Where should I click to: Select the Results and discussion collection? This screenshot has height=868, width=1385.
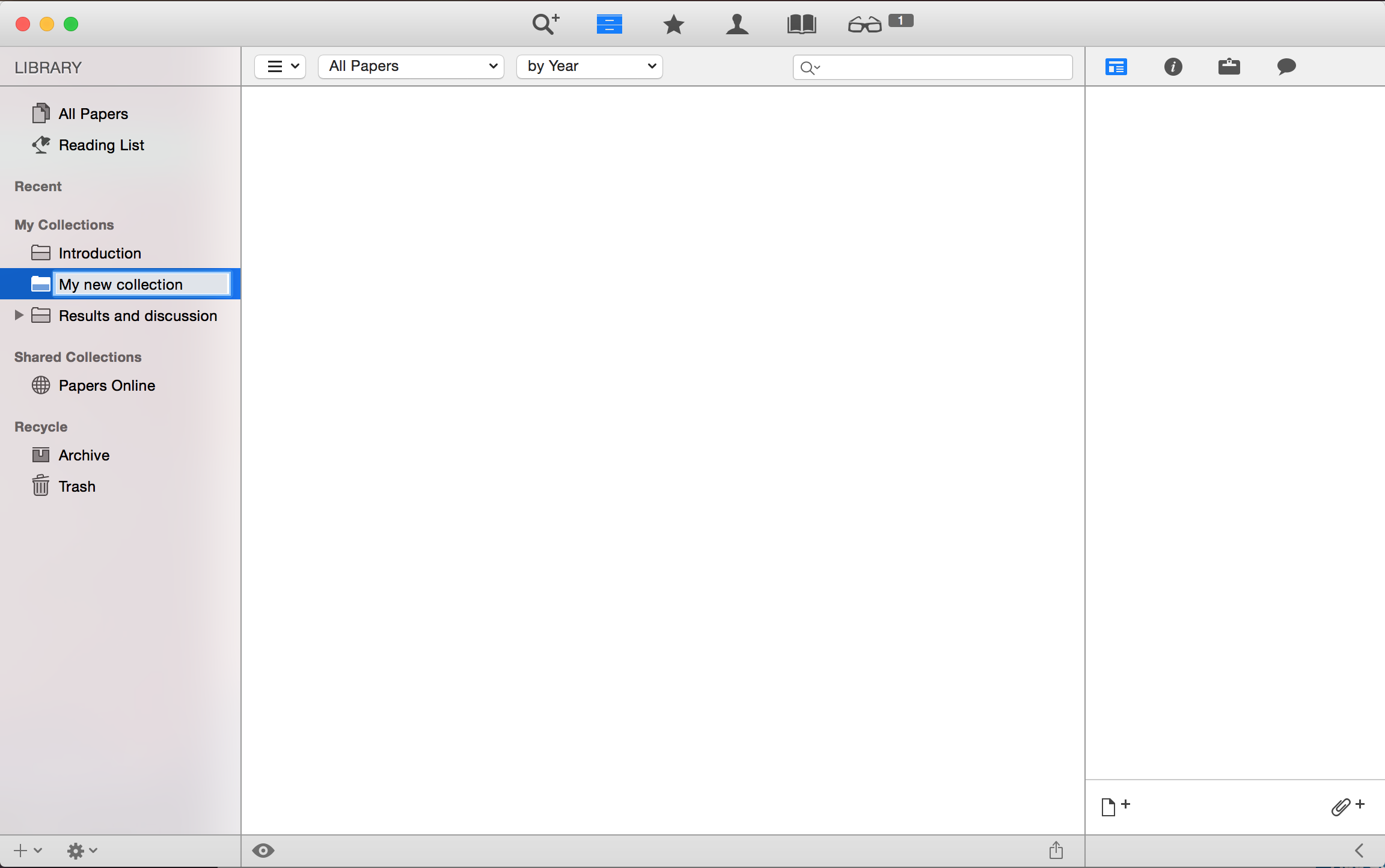pyautogui.click(x=120, y=316)
